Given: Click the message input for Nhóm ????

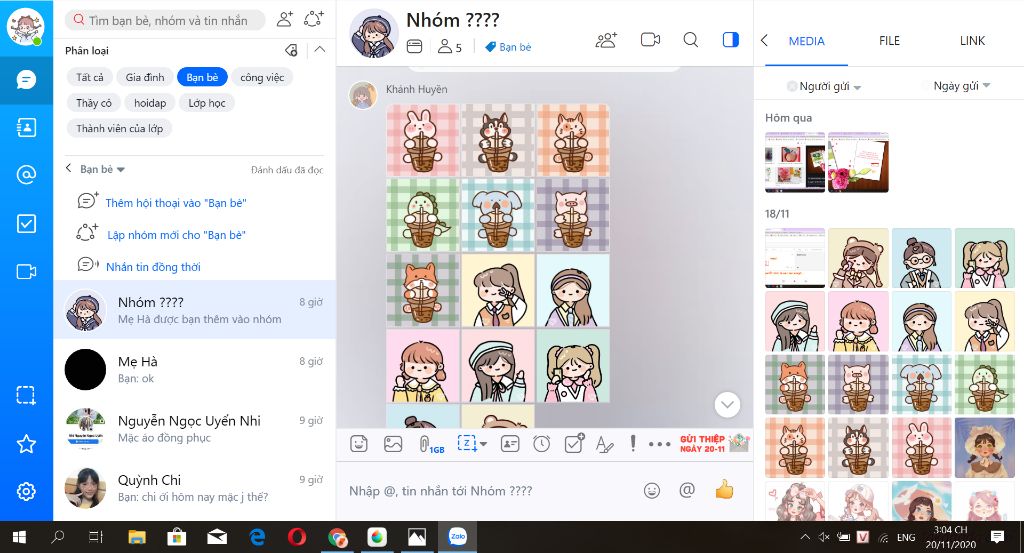Looking at the screenshot, I should [490, 490].
